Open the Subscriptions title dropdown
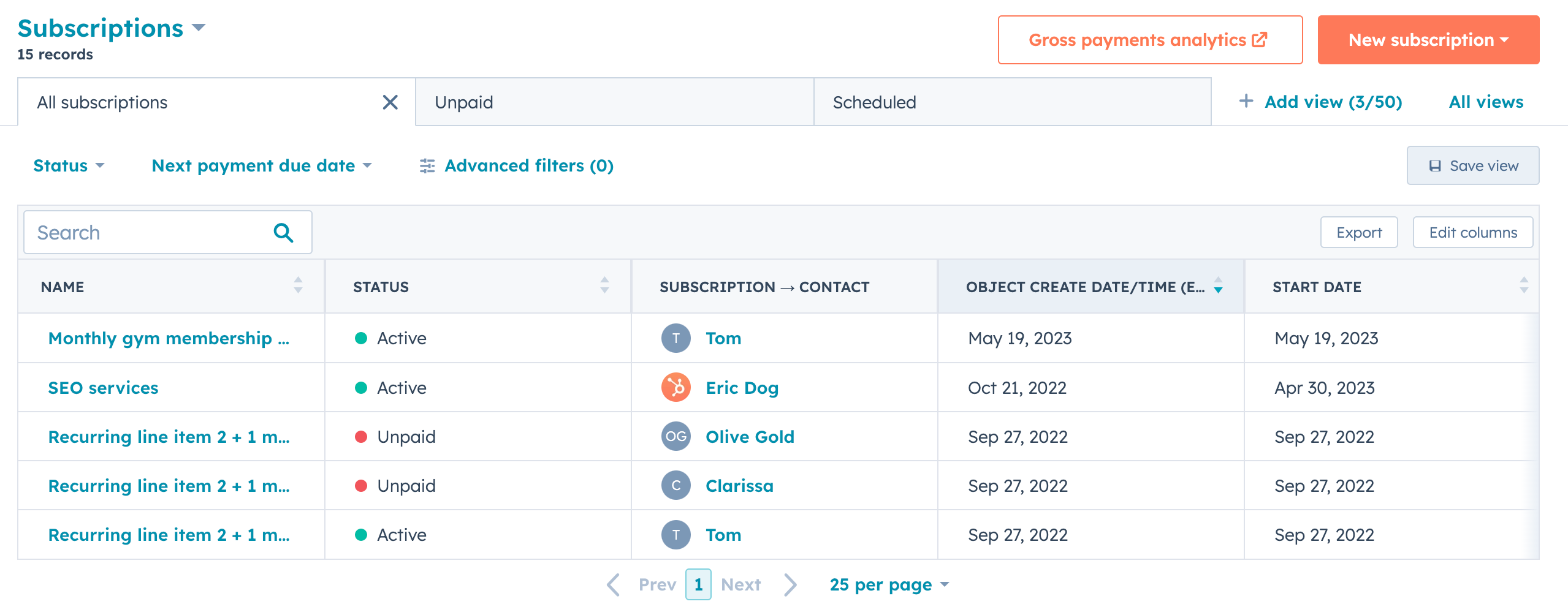1568x615 pixels. (200, 28)
